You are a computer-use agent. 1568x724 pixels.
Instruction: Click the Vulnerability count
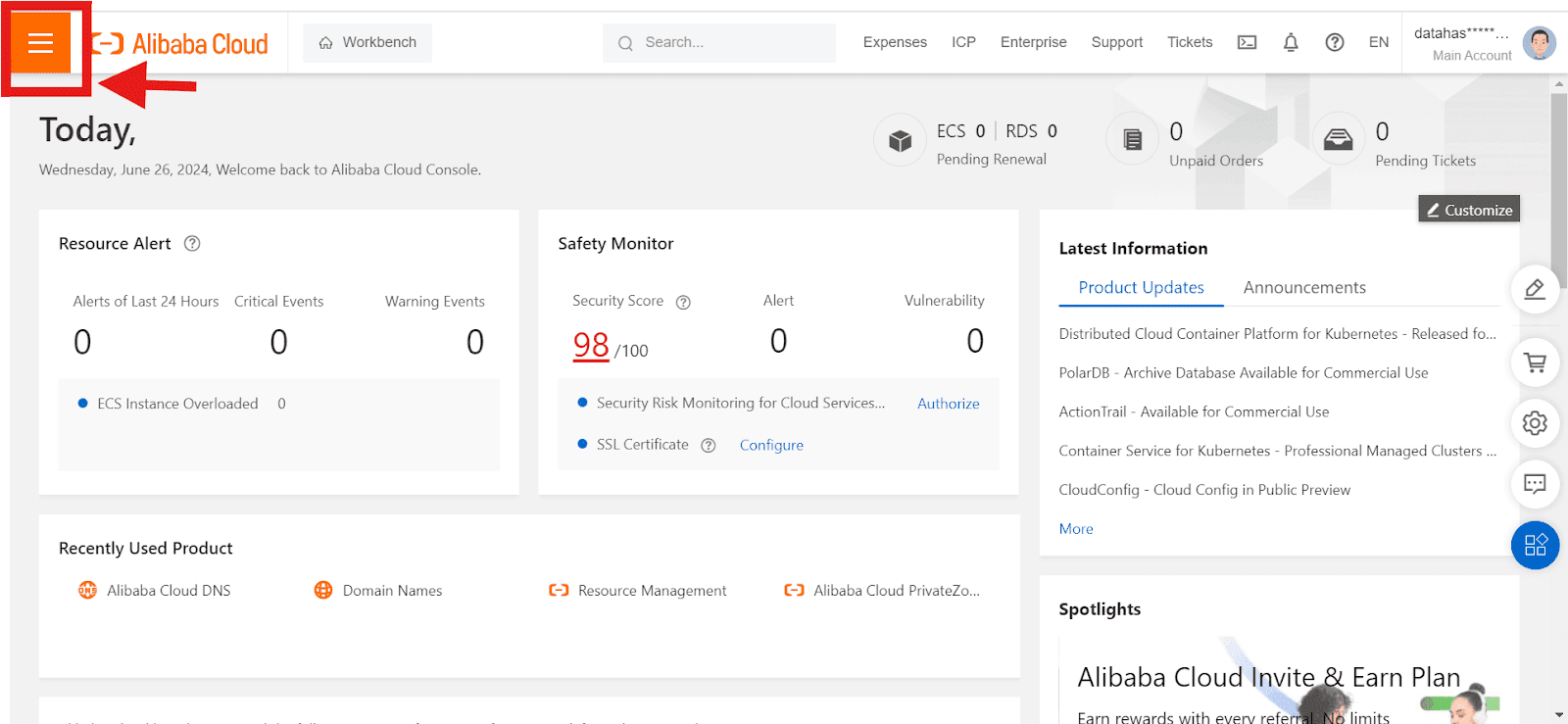975,341
